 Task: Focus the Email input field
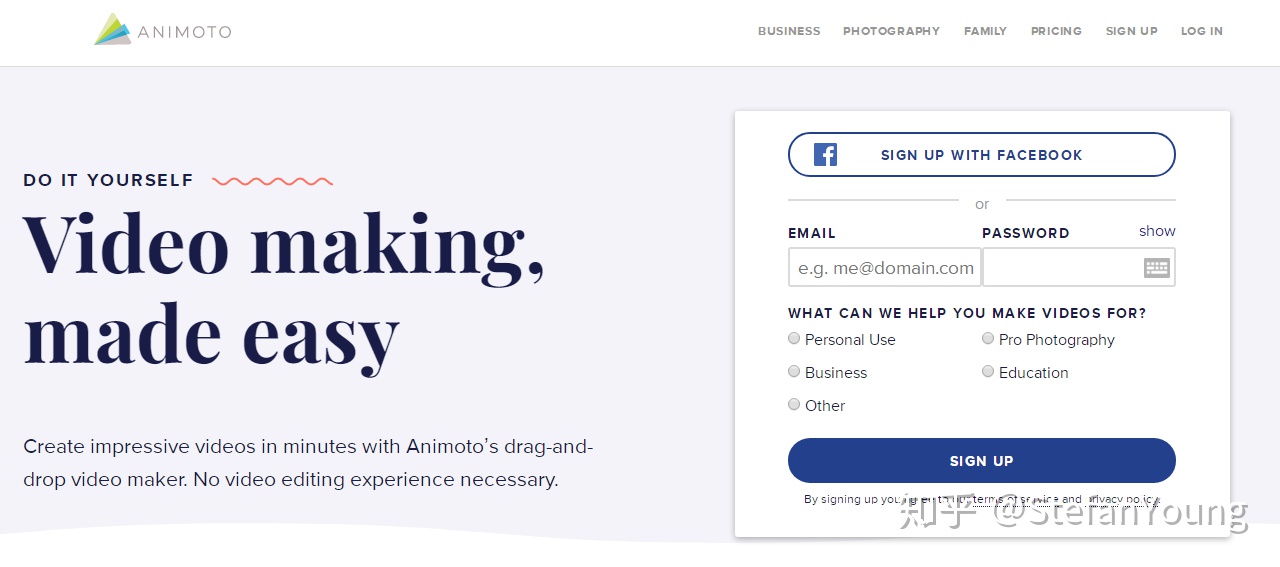coord(884,267)
